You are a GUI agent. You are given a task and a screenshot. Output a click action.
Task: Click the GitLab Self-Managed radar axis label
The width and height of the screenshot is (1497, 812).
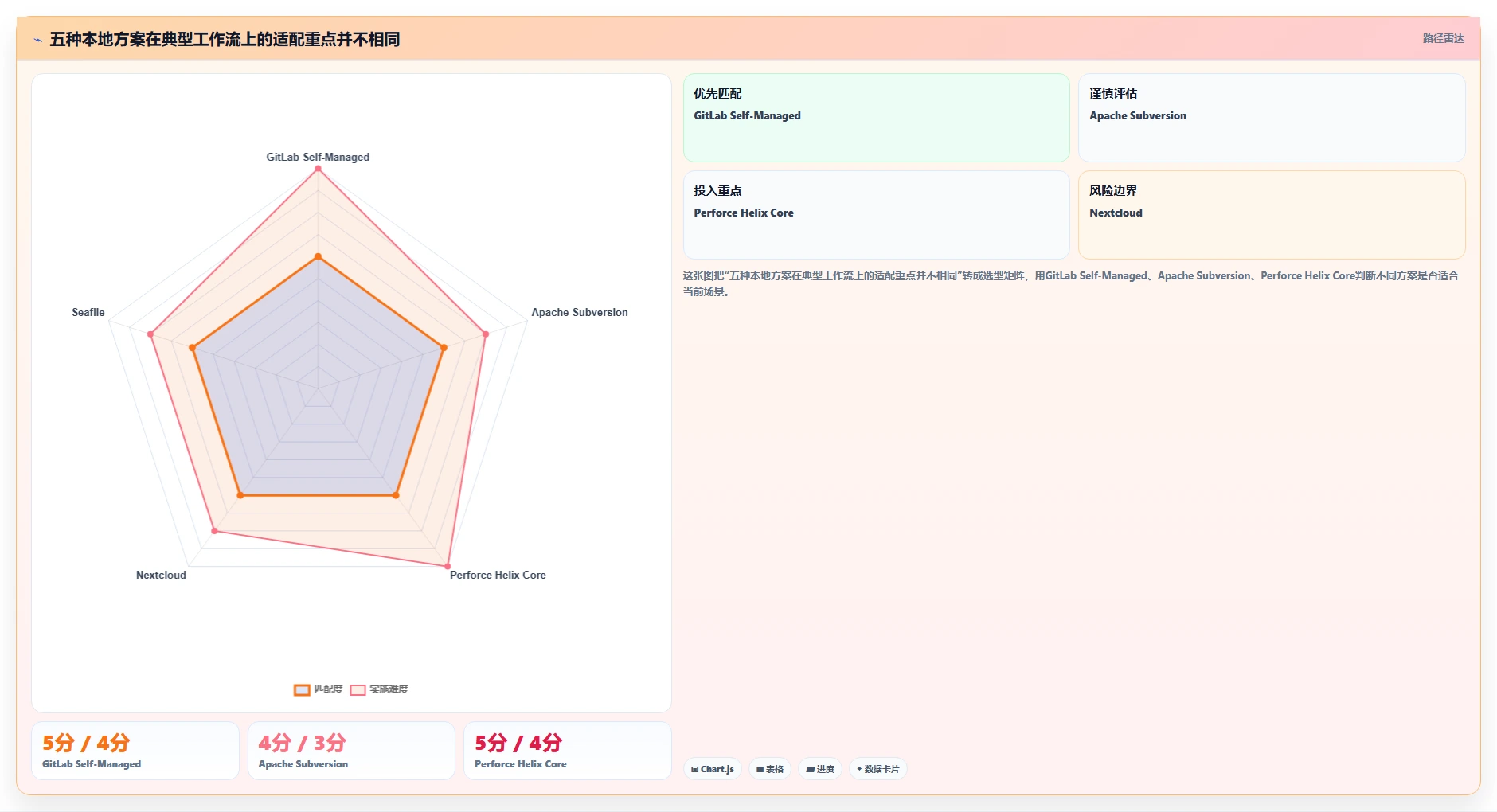[x=318, y=157]
